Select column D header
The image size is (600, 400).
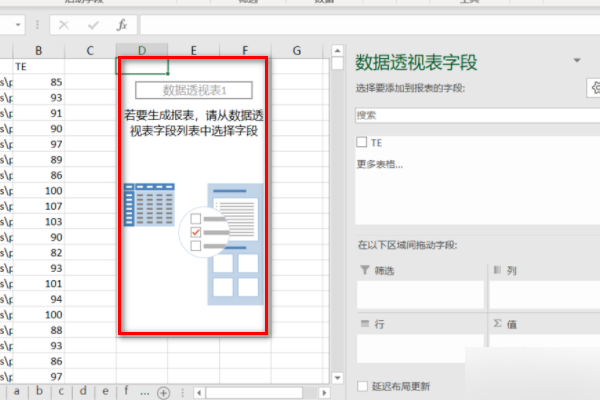142,51
